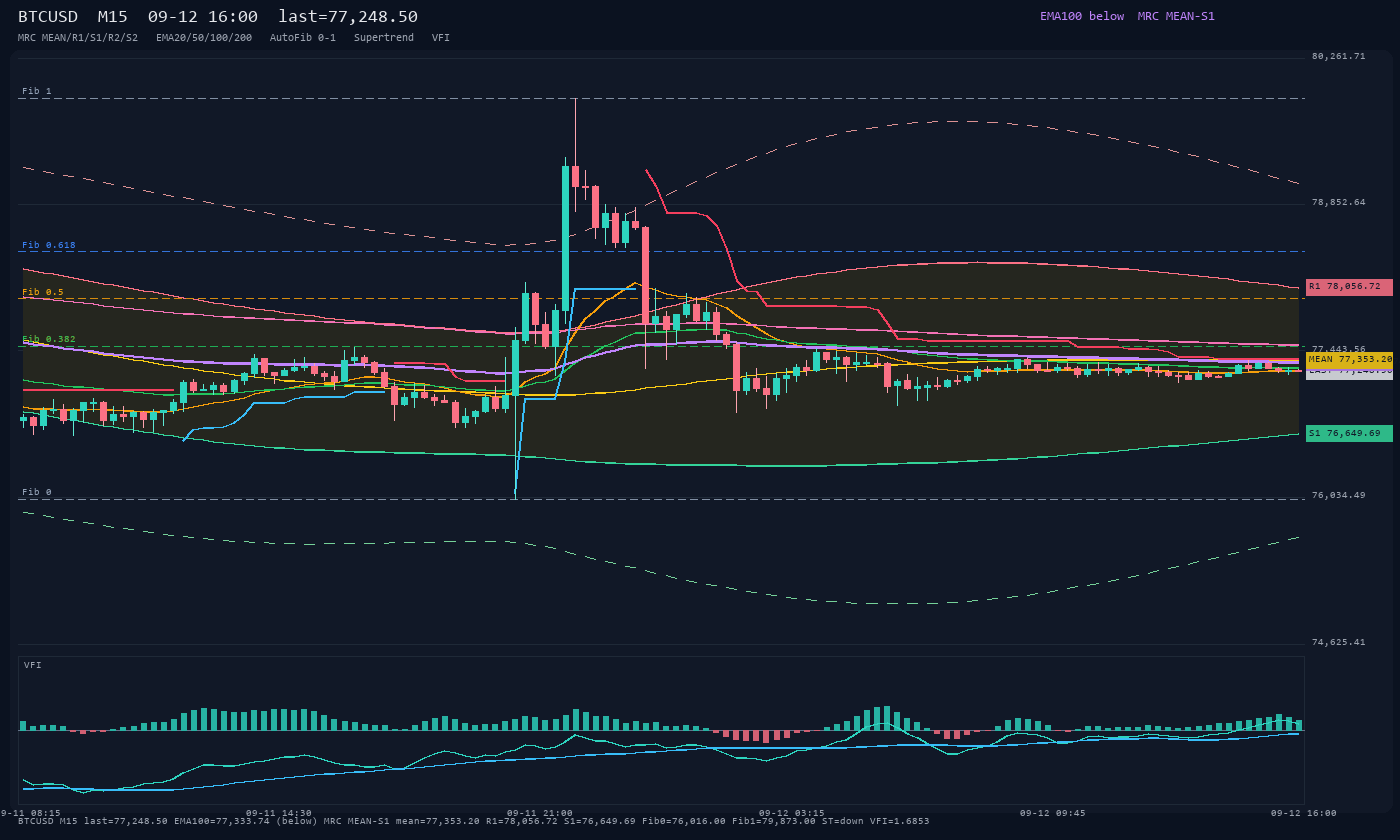Click the 78,852.64 price axis value
This screenshot has height=840, width=1400.
click(1338, 202)
